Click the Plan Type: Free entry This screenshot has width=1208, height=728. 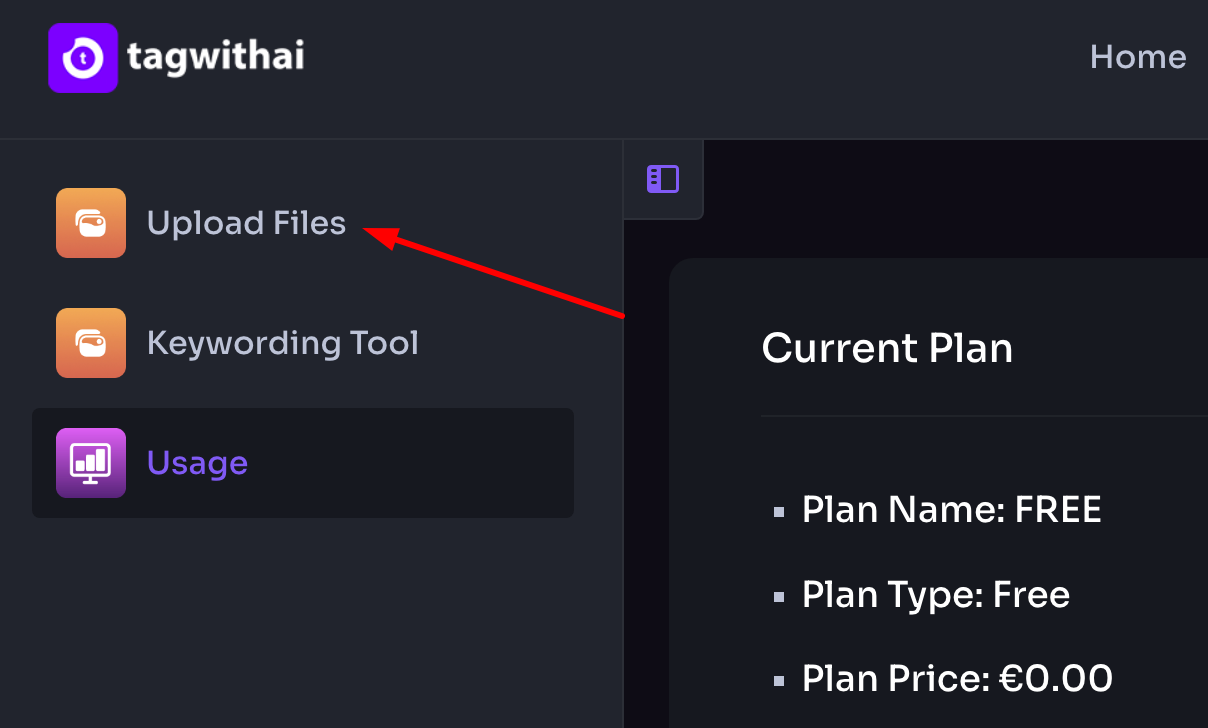(935, 594)
